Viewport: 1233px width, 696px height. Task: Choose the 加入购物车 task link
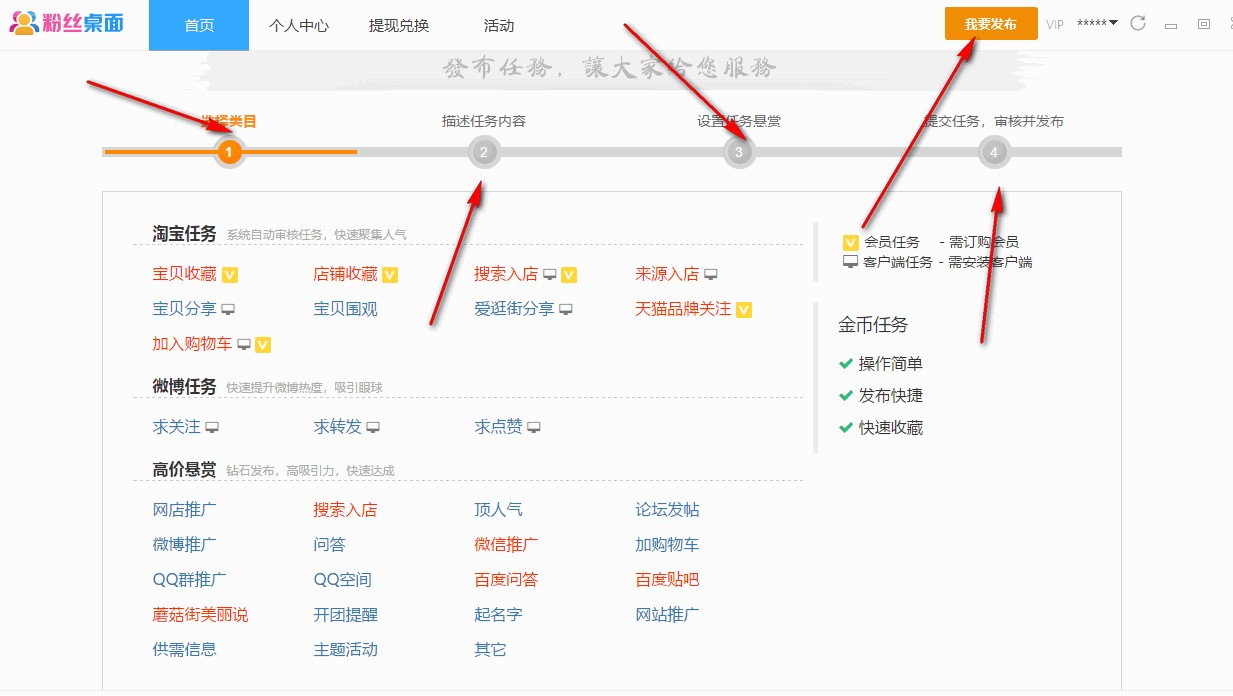click(x=193, y=345)
